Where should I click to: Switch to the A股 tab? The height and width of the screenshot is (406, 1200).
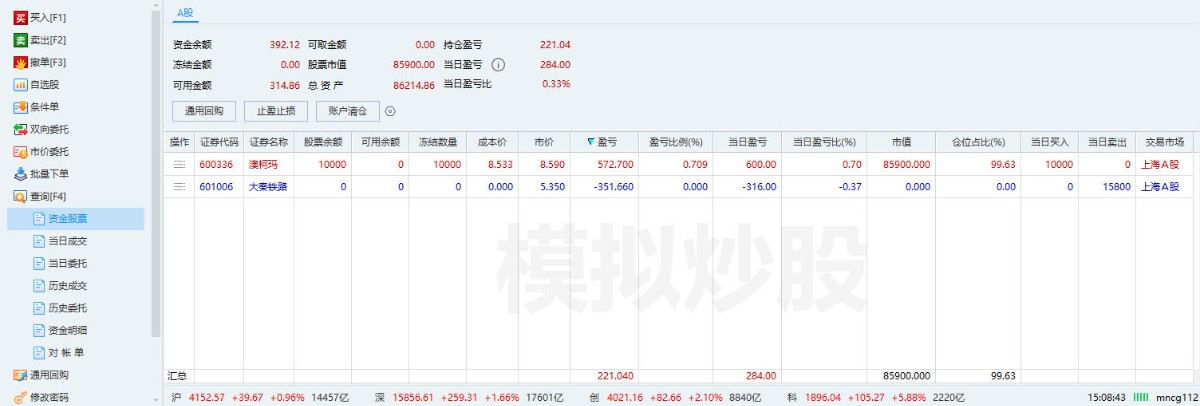[185, 13]
